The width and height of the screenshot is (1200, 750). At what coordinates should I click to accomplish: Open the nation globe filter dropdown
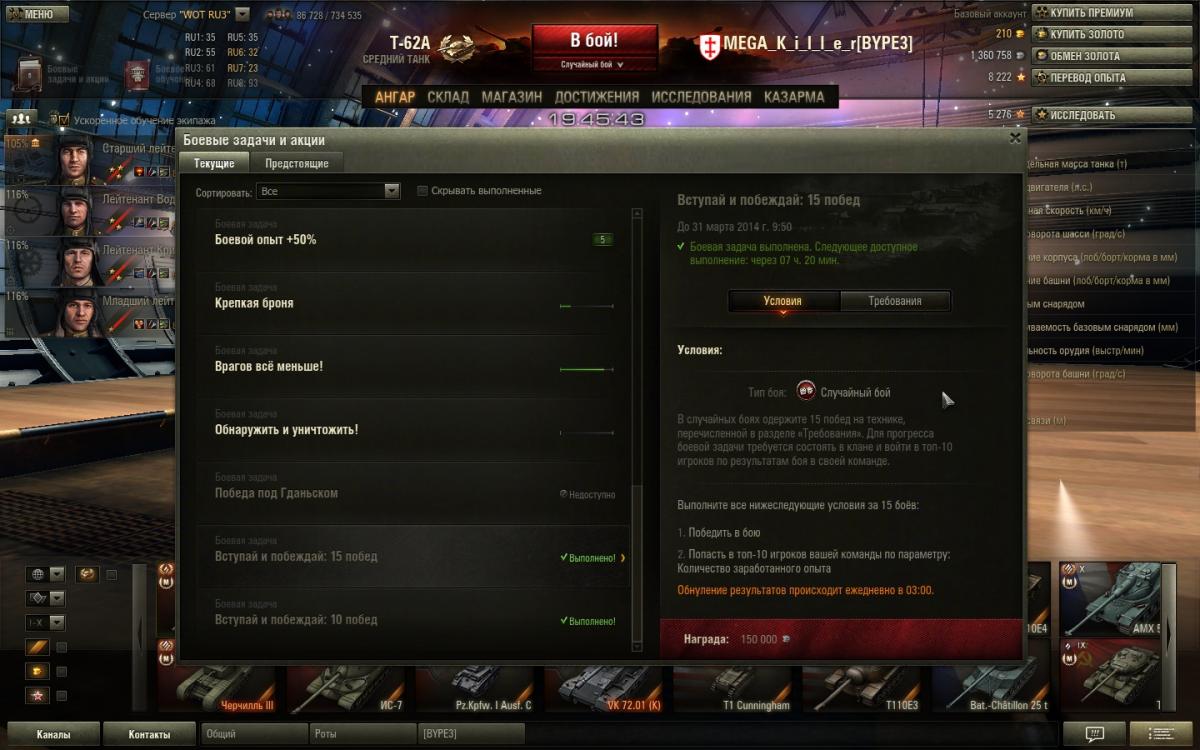[x=46, y=574]
